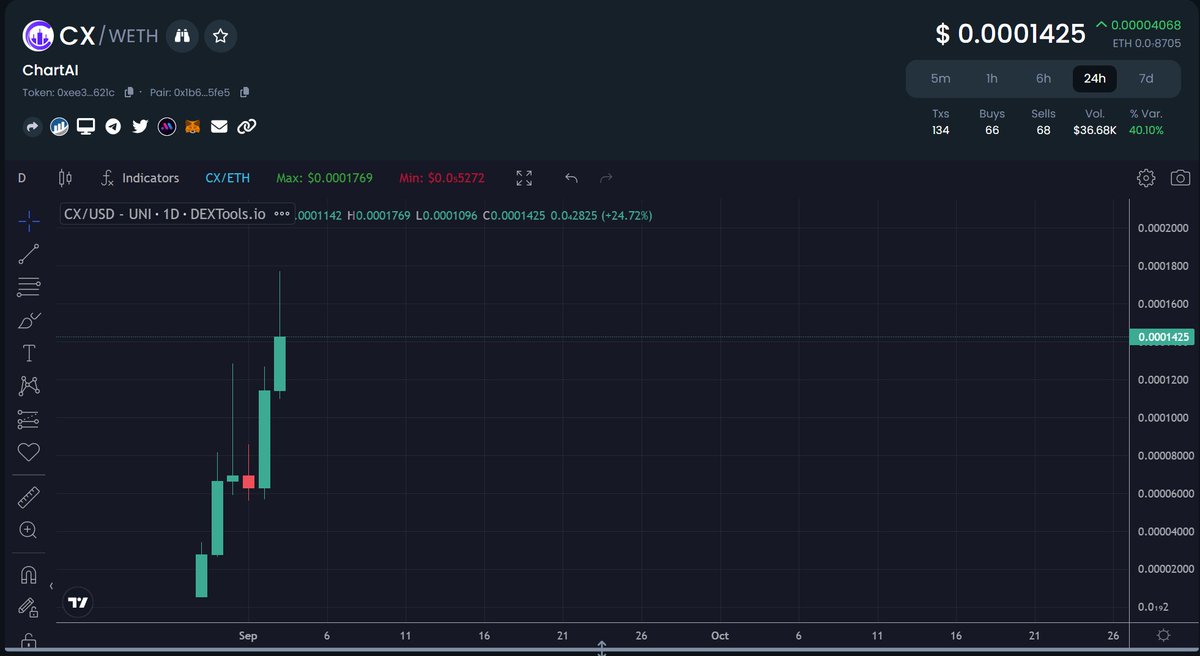
Task: Click the share arrow icon
Action: click(32, 127)
